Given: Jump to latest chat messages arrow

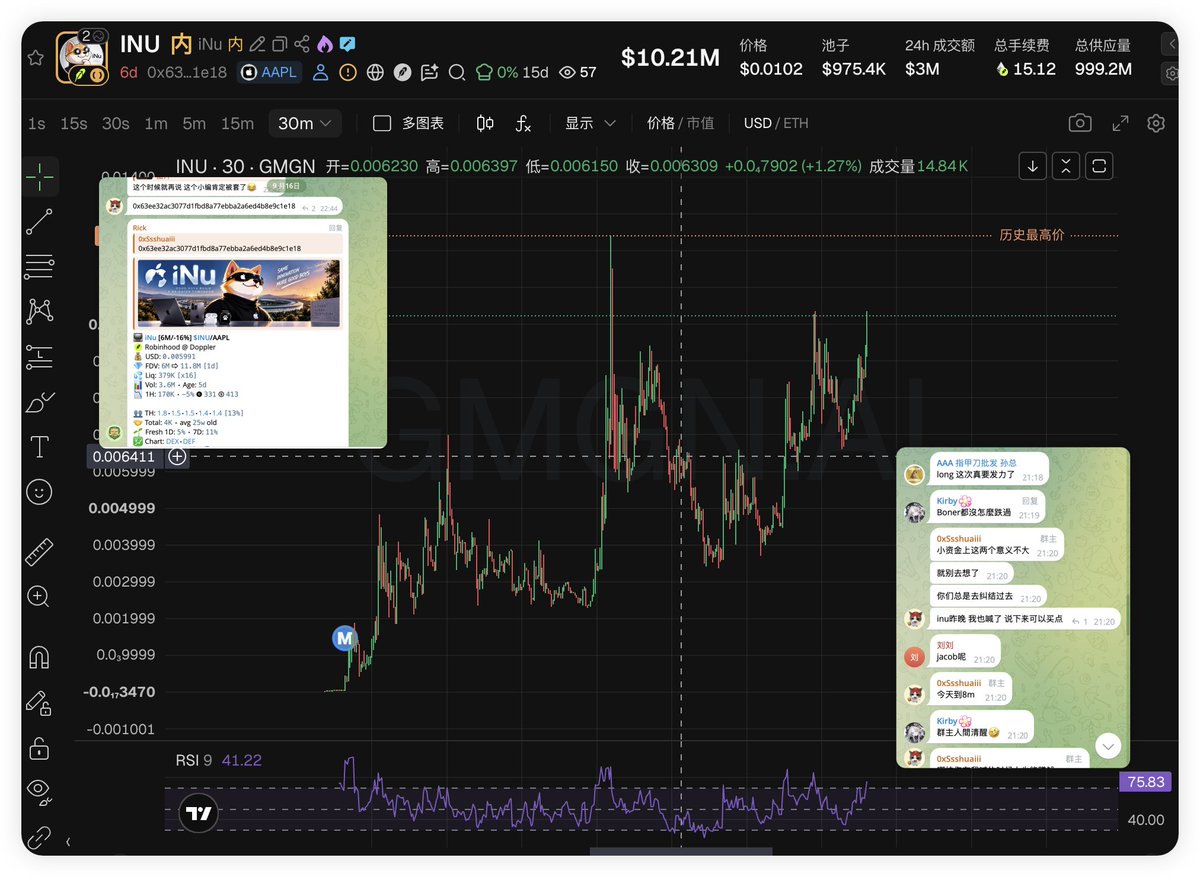Looking at the screenshot, I should pos(1108,746).
